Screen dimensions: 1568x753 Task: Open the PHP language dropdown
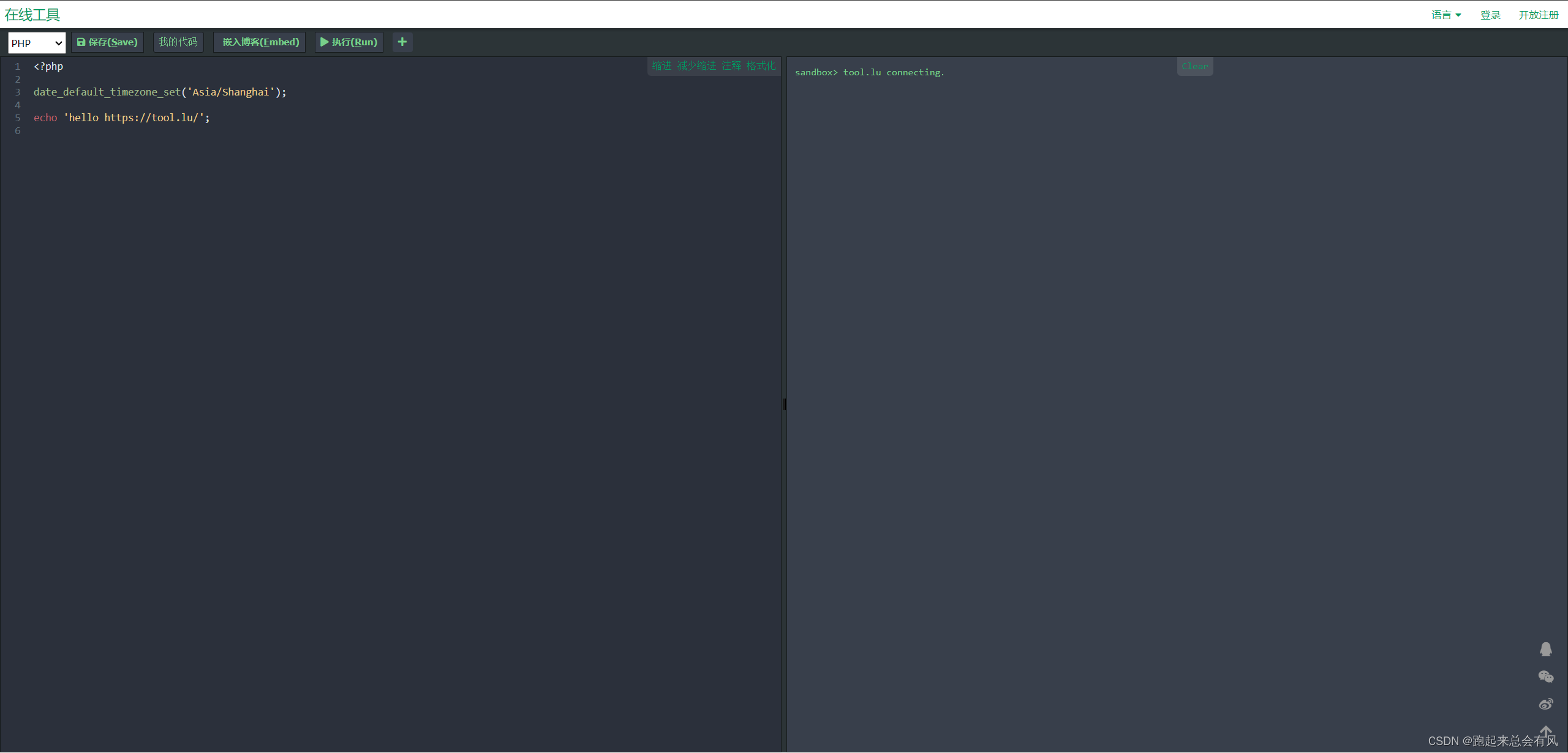[x=37, y=43]
